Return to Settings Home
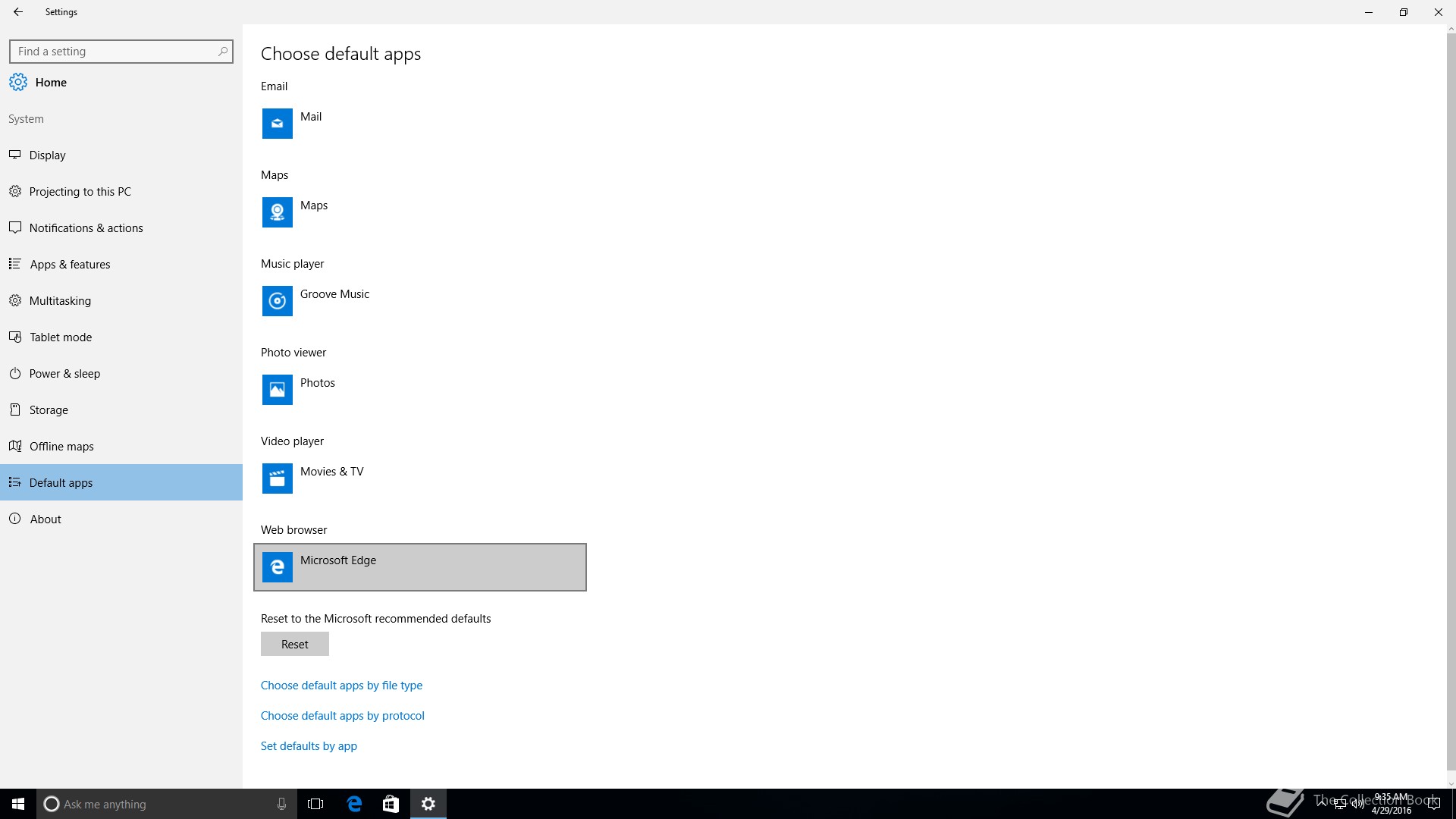 click(x=121, y=82)
